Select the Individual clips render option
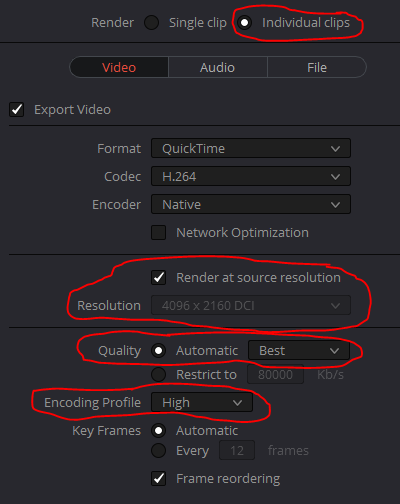The image size is (400, 504). (244, 23)
